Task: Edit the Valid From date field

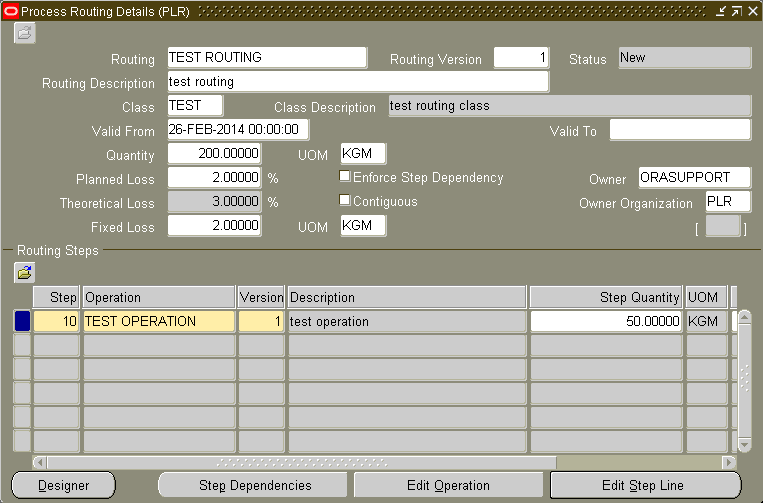Action: click(x=238, y=129)
